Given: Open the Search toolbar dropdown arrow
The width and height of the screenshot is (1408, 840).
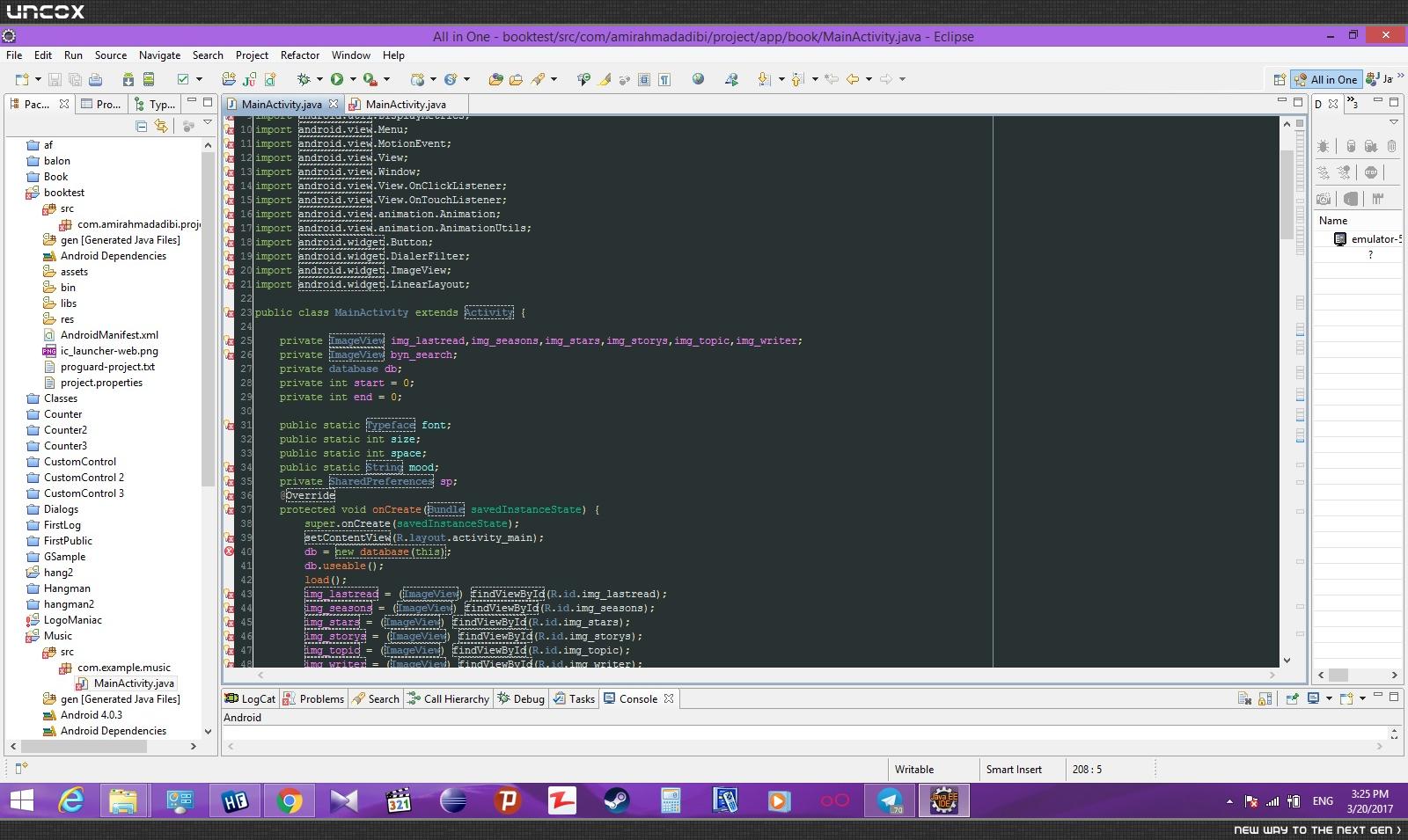Looking at the screenshot, I should (x=554, y=79).
